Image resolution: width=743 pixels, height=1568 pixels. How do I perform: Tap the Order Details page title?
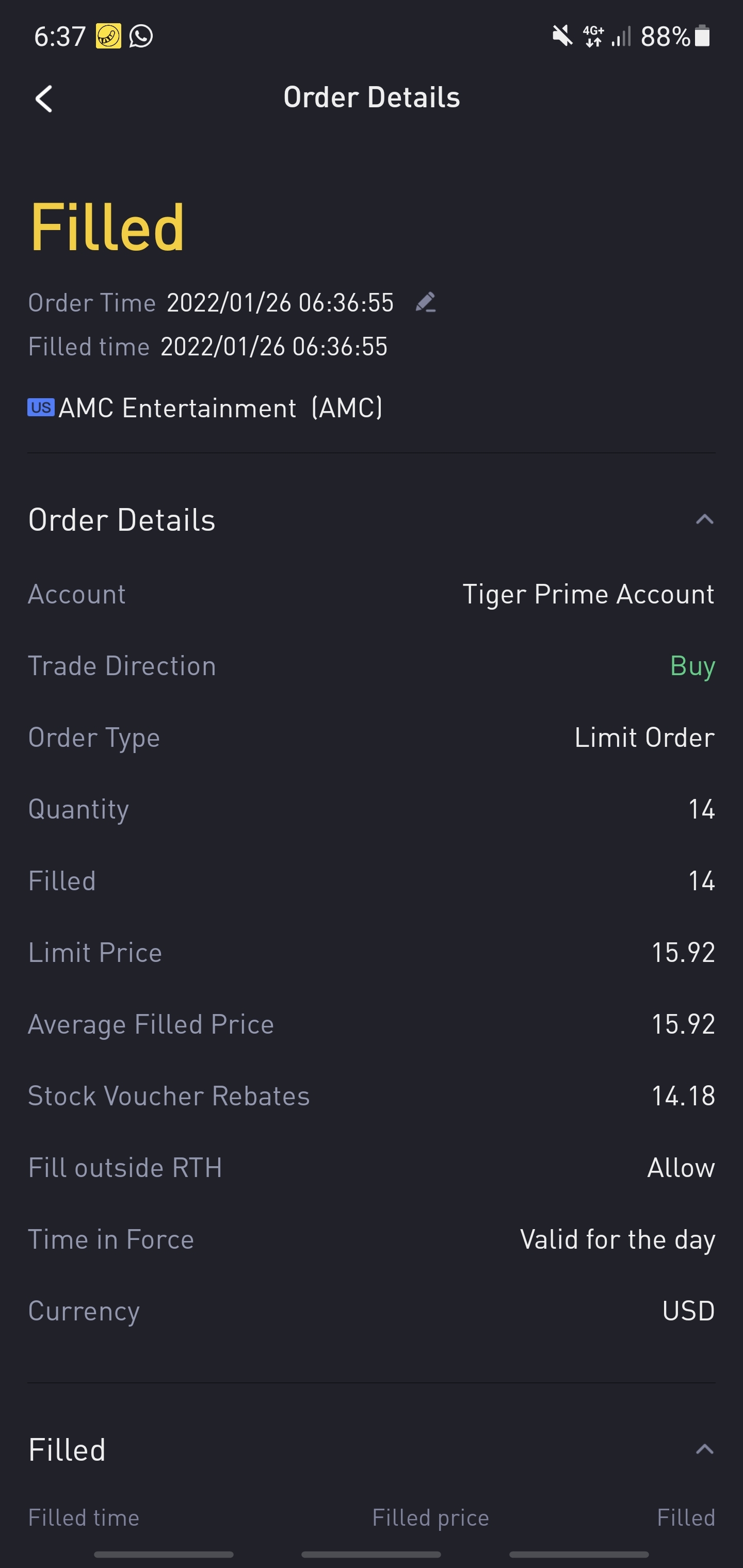(372, 97)
